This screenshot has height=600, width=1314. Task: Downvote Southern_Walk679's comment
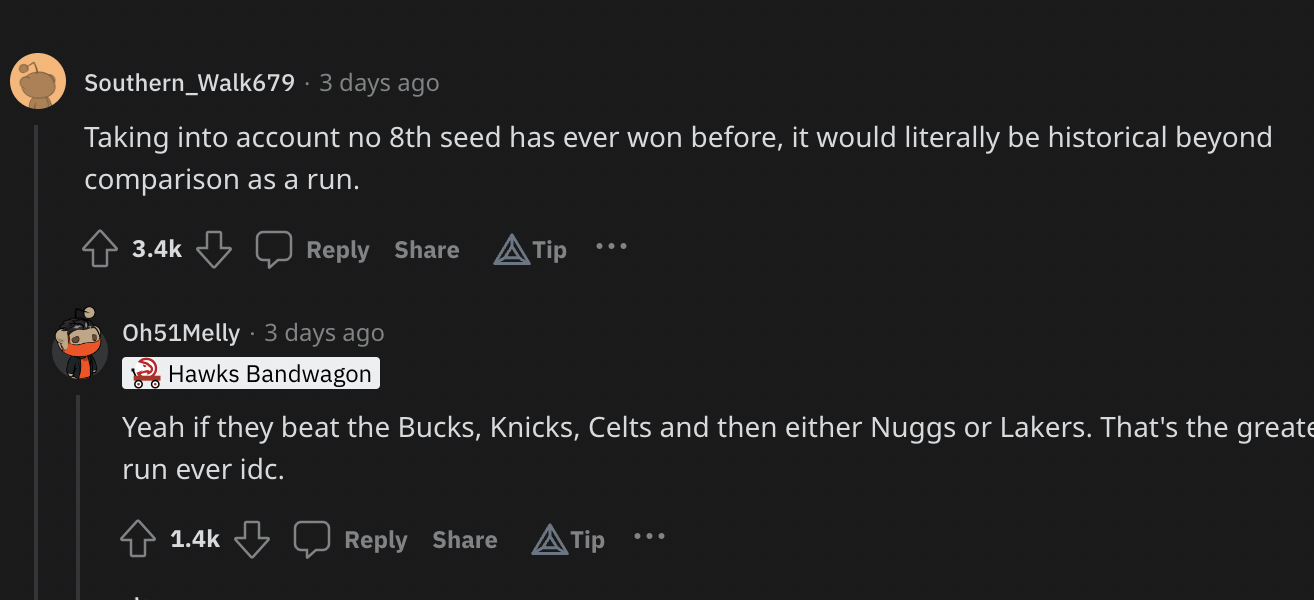click(214, 249)
